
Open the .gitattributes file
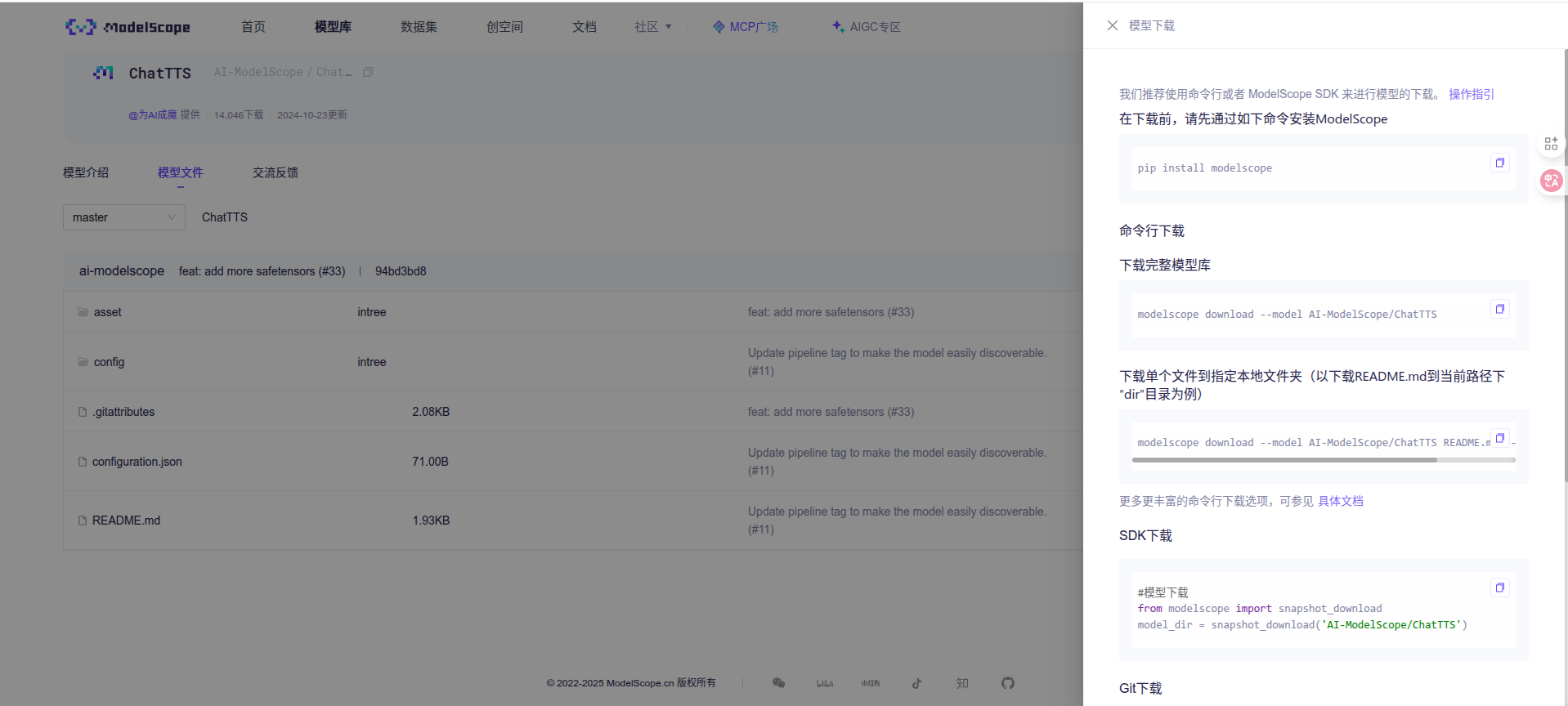point(123,412)
